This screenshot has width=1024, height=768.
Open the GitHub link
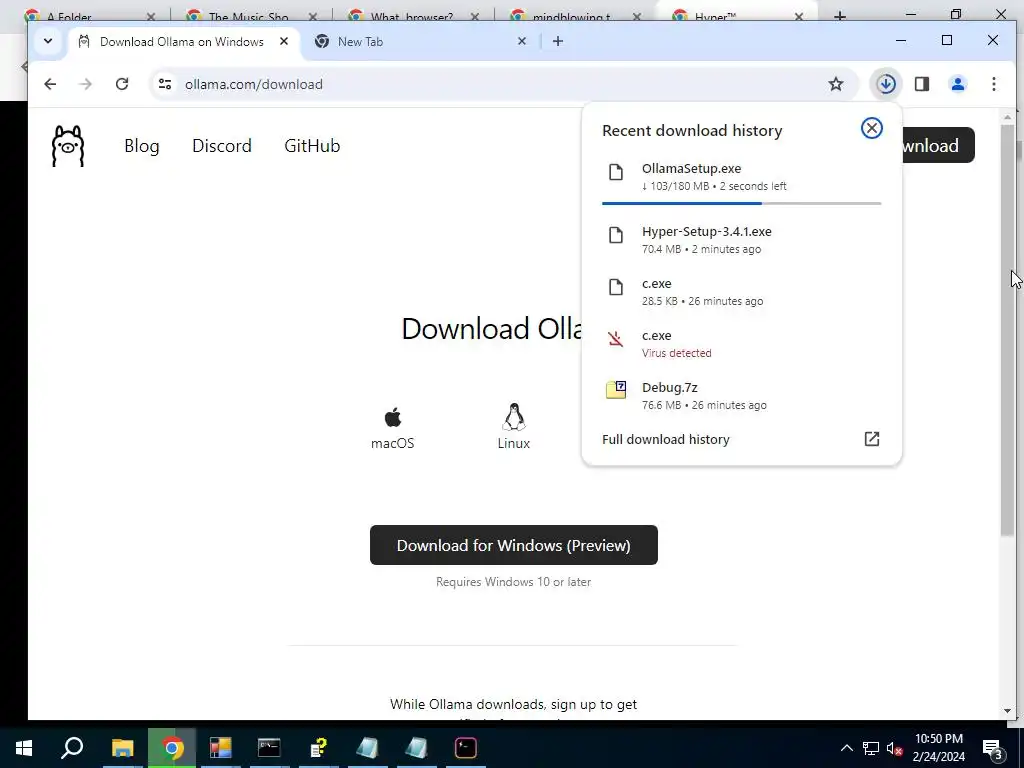pos(312,146)
